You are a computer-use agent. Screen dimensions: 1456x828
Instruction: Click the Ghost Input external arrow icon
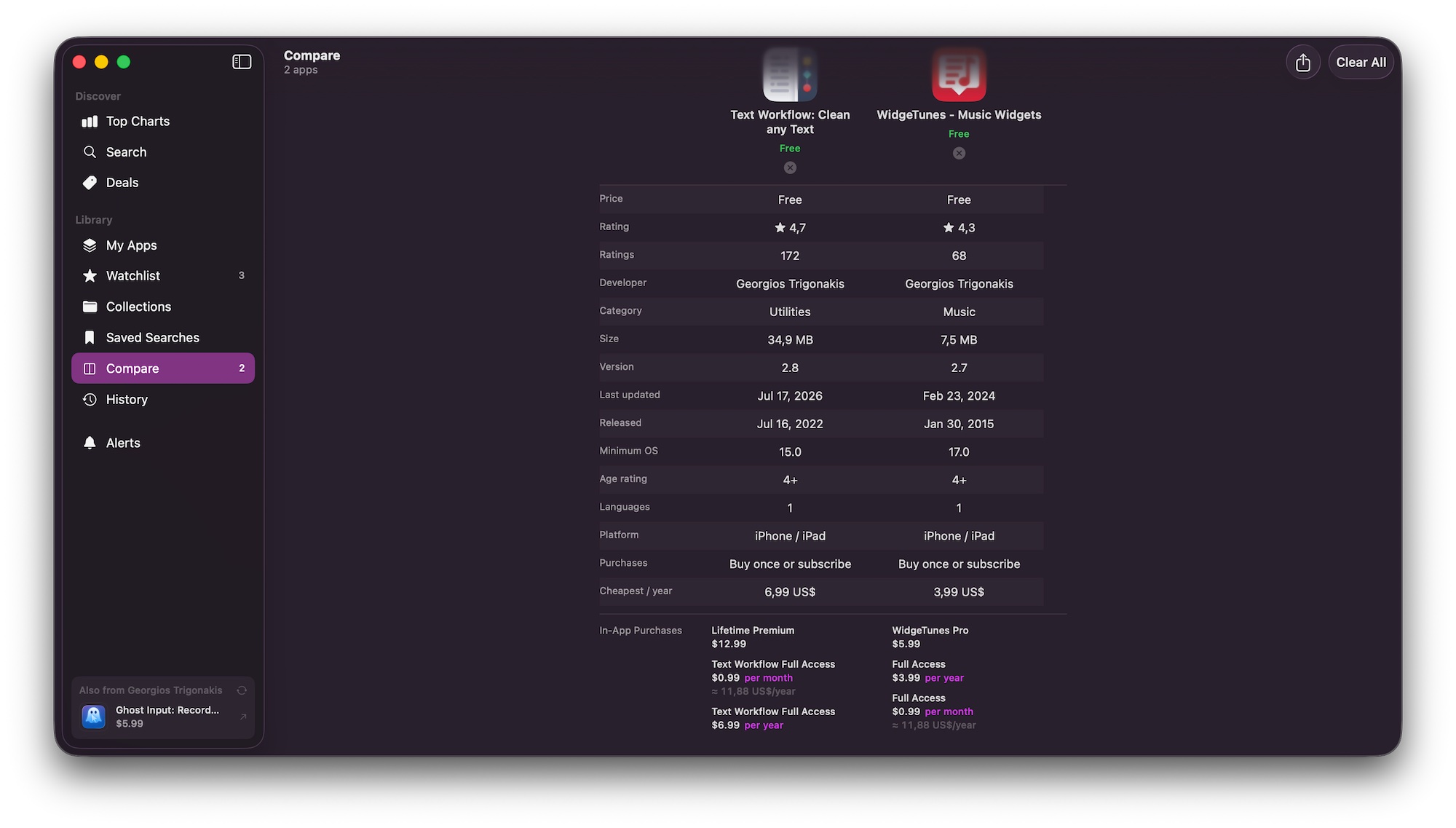pos(243,717)
